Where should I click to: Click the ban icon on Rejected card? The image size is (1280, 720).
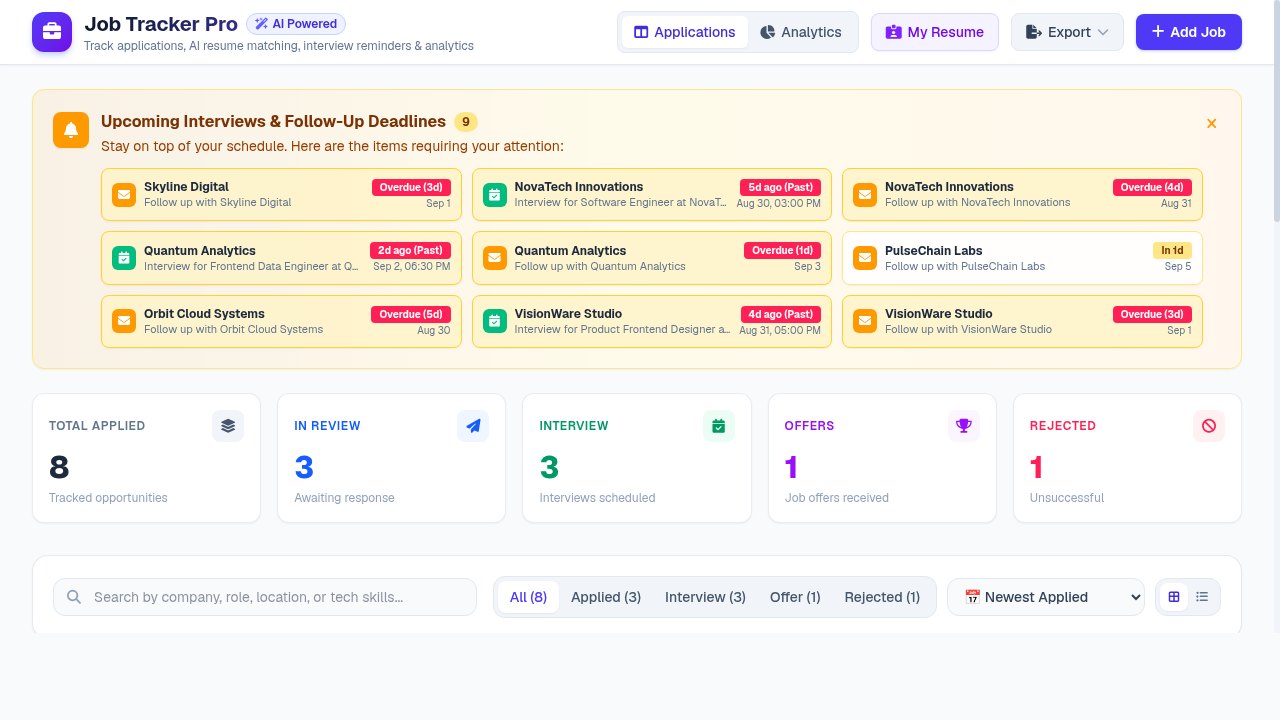tap(1209, 426)
